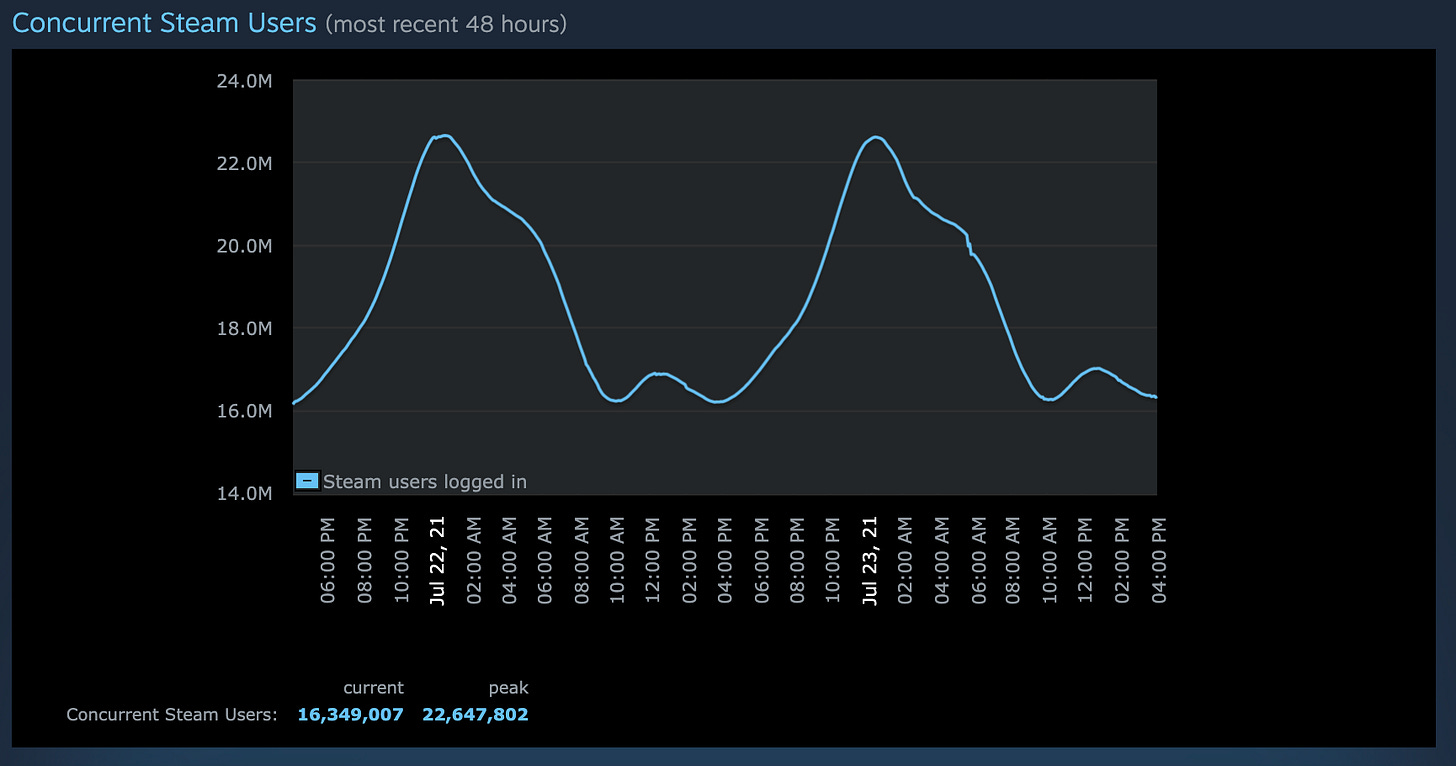Click the peak column header

pyautogui.click(x=508, y=688)
